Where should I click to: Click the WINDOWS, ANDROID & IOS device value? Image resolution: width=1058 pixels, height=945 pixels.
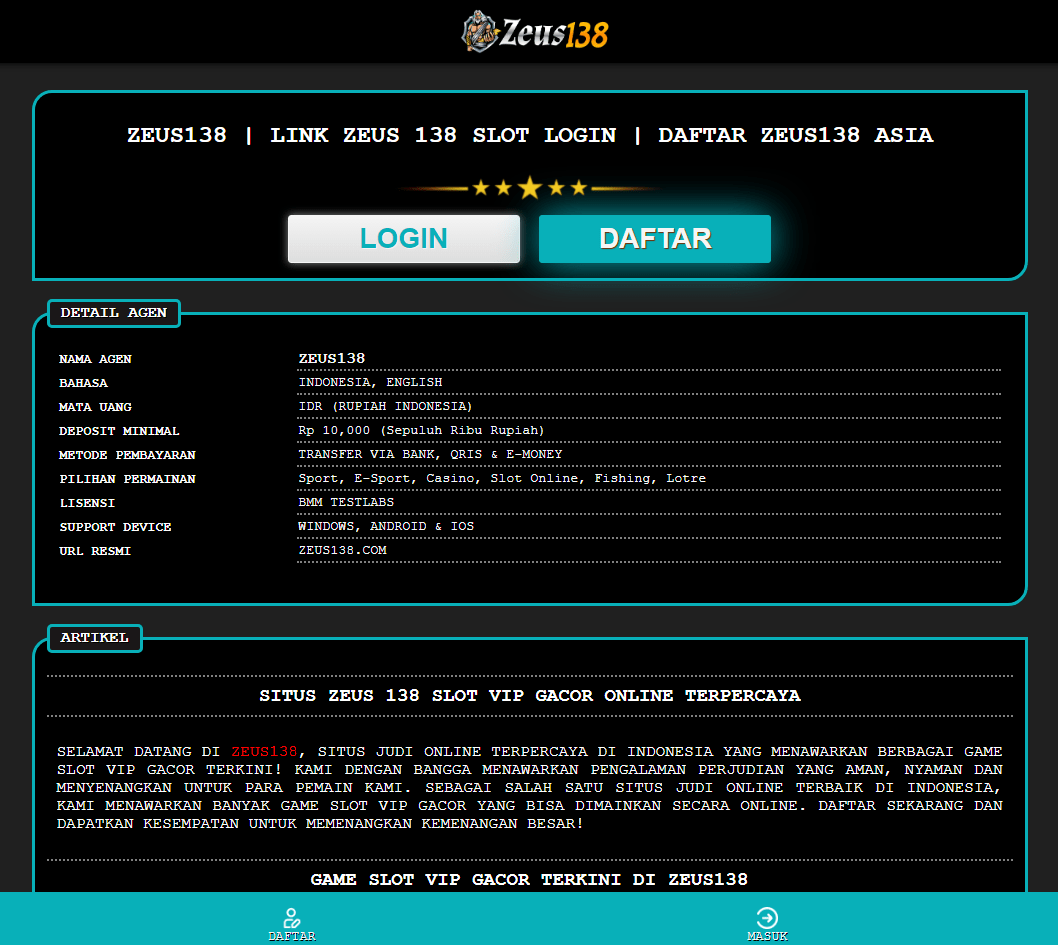click(386, 526)
